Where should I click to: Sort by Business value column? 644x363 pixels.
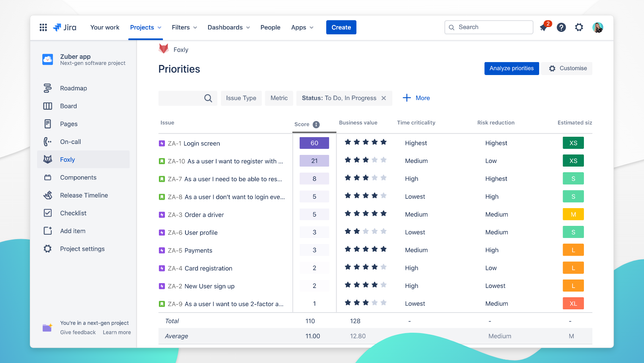358,123
